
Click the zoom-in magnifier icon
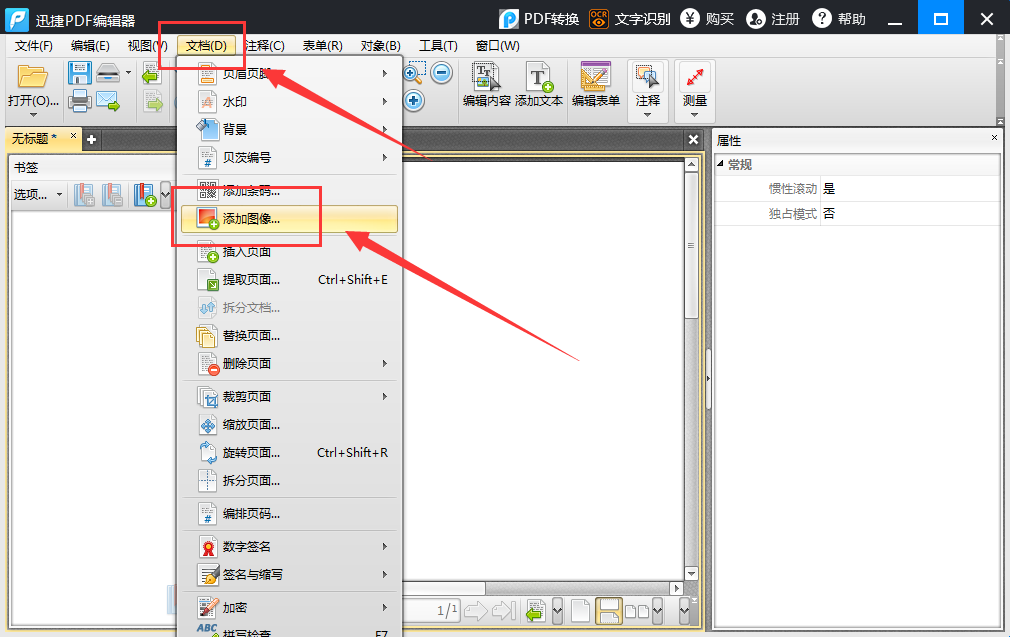click(x=413, y=72)
